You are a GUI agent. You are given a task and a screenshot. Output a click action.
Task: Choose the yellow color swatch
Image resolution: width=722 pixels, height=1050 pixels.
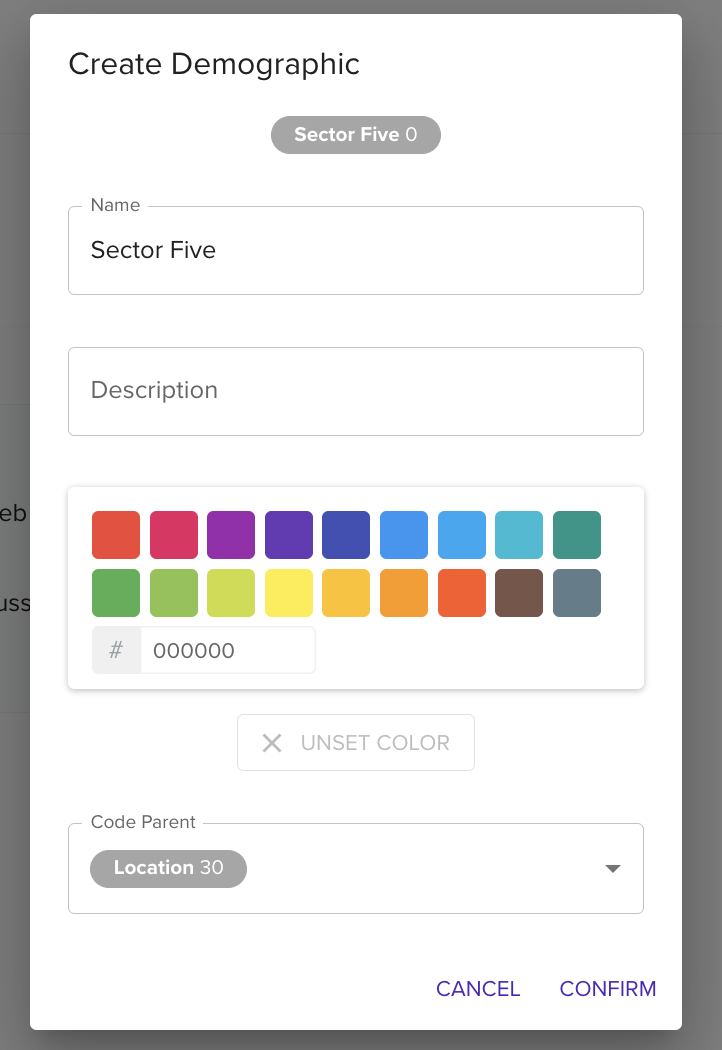pyautogui.click(x=289, y=593)
